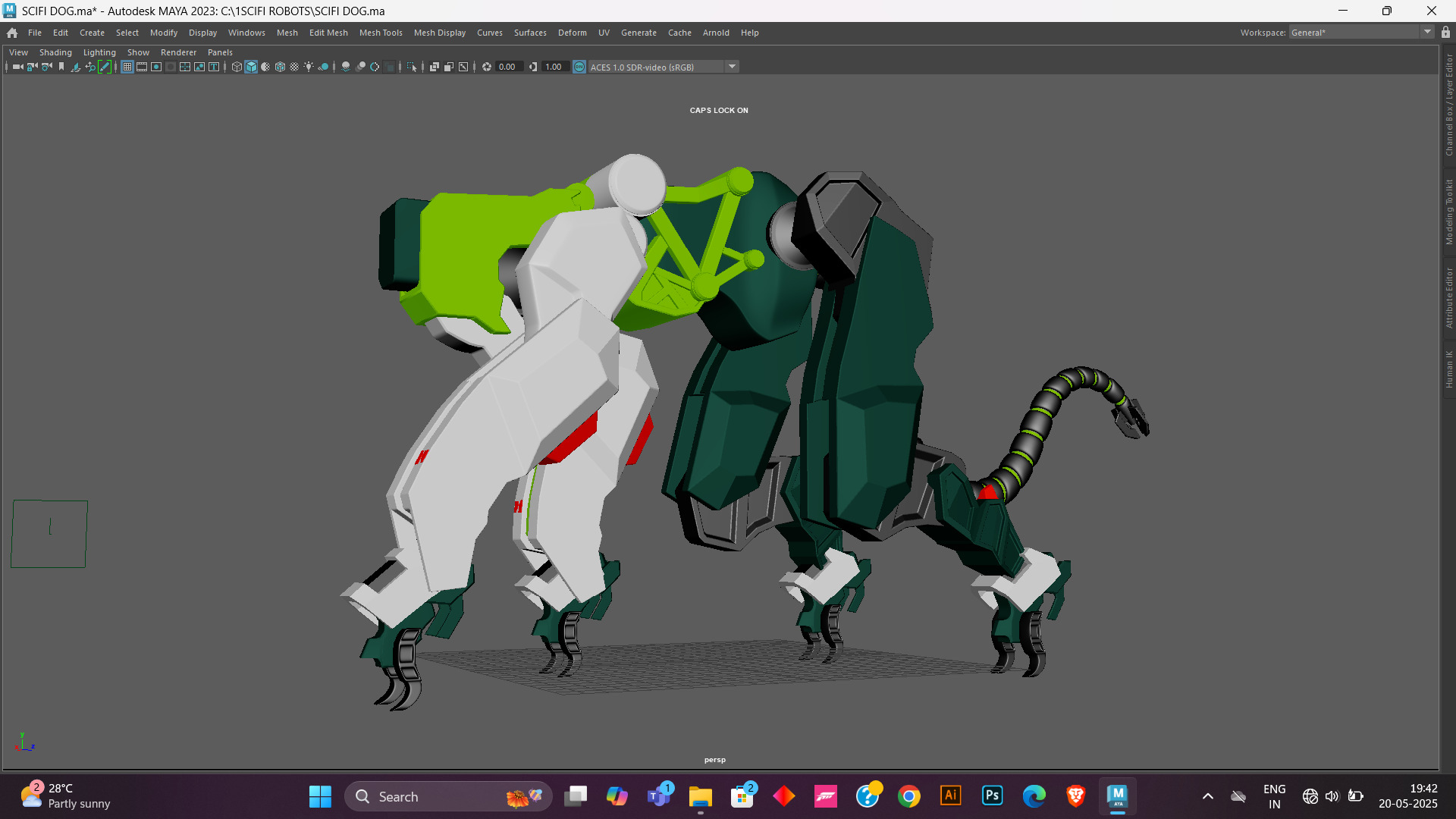Open the panel Lighting menu
The image size is (1456, 819).
[99, 52]
